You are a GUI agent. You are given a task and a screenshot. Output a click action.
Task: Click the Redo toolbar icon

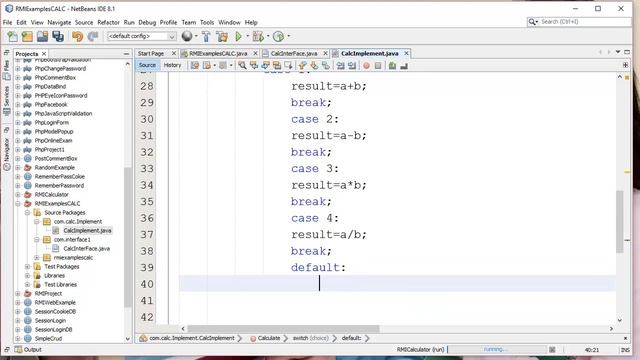click(x=93, y=36)
